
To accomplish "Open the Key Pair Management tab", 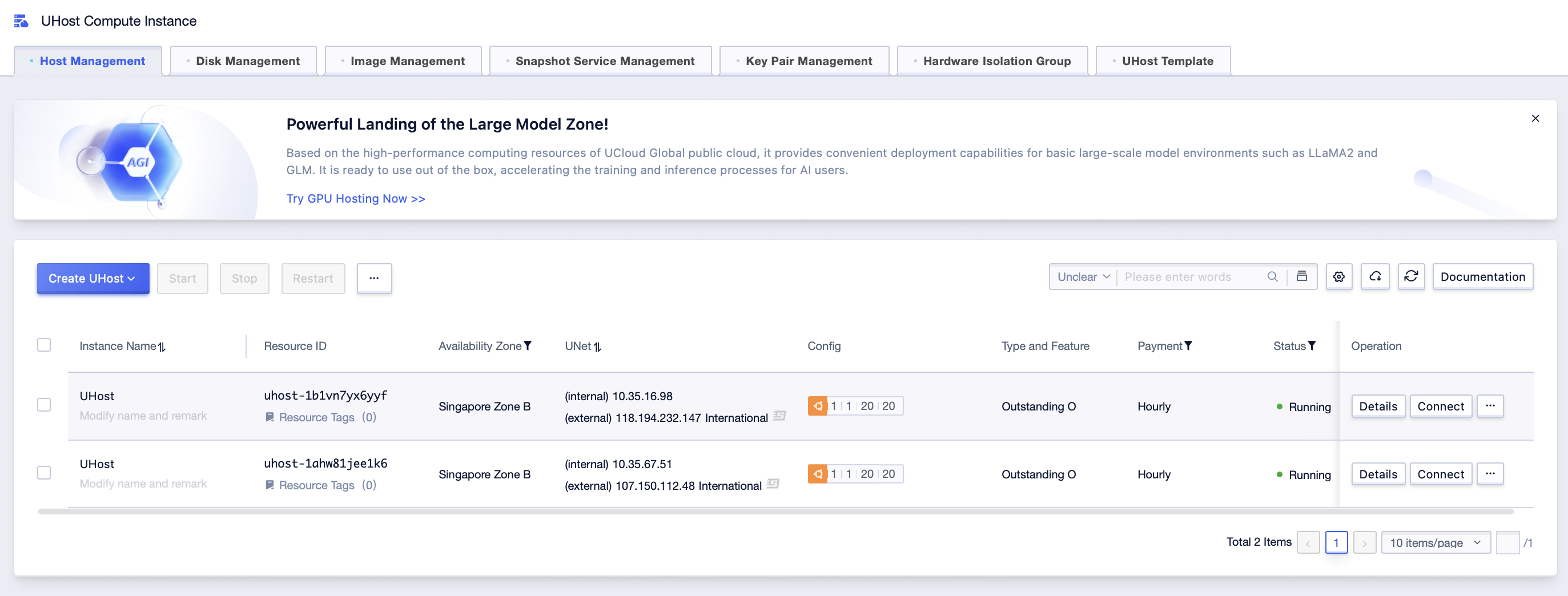I will [x=804, y=61].
